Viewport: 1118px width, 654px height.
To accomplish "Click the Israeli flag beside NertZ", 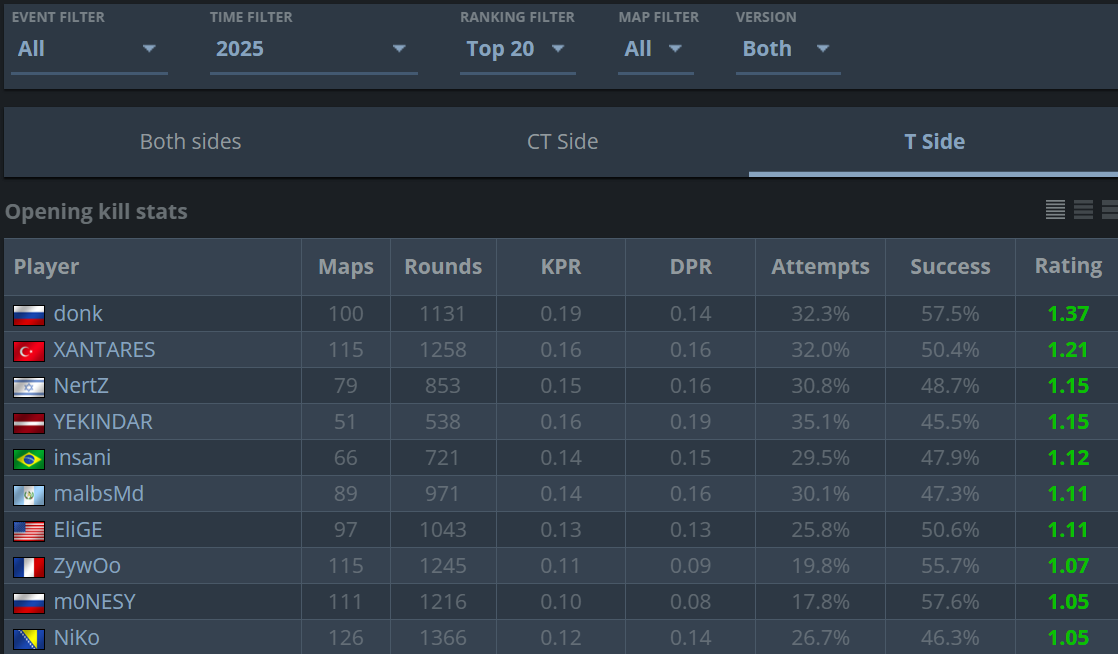I will click(x=29, y=387).
